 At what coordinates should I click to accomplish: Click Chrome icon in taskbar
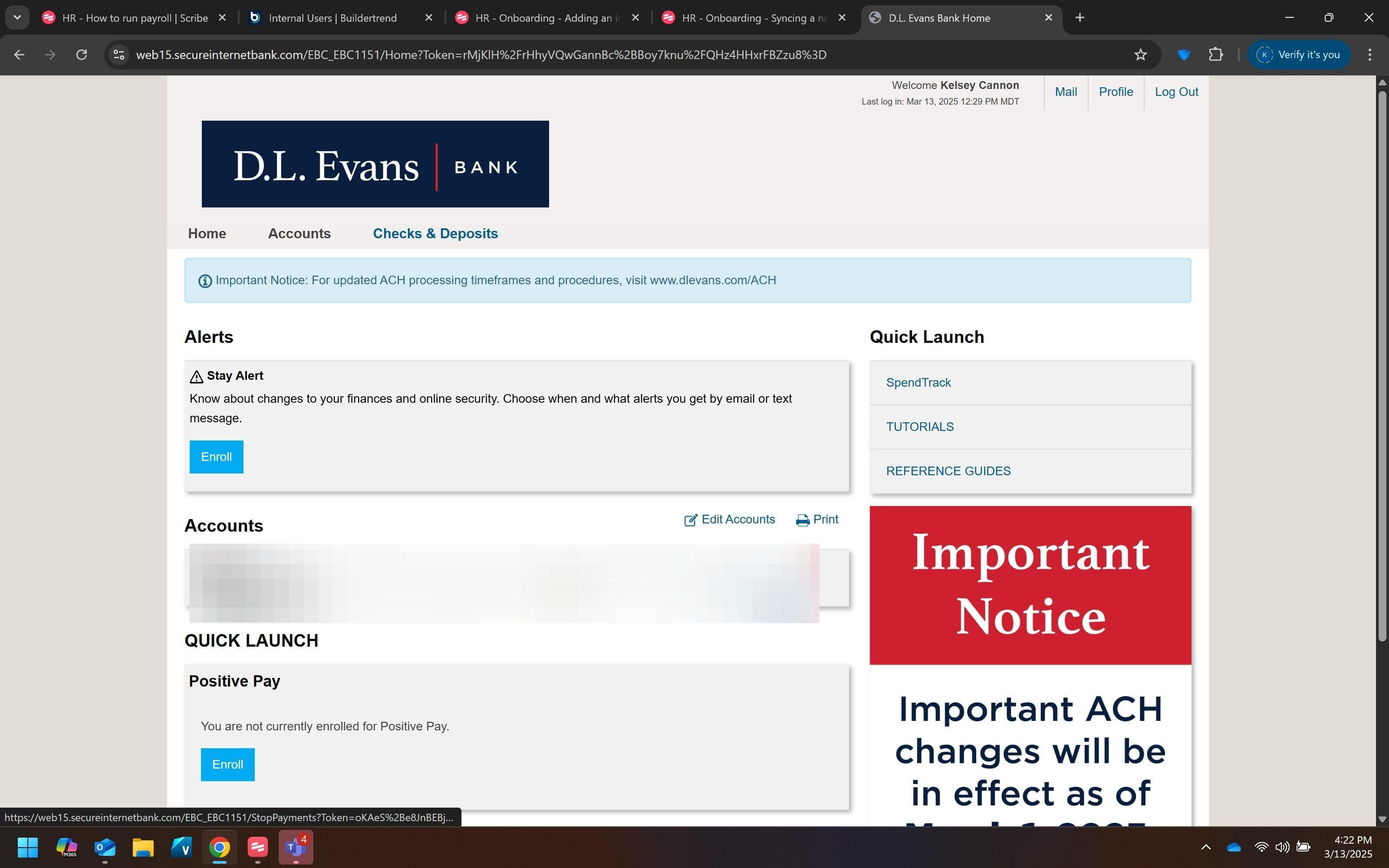(x=219, y=847)
